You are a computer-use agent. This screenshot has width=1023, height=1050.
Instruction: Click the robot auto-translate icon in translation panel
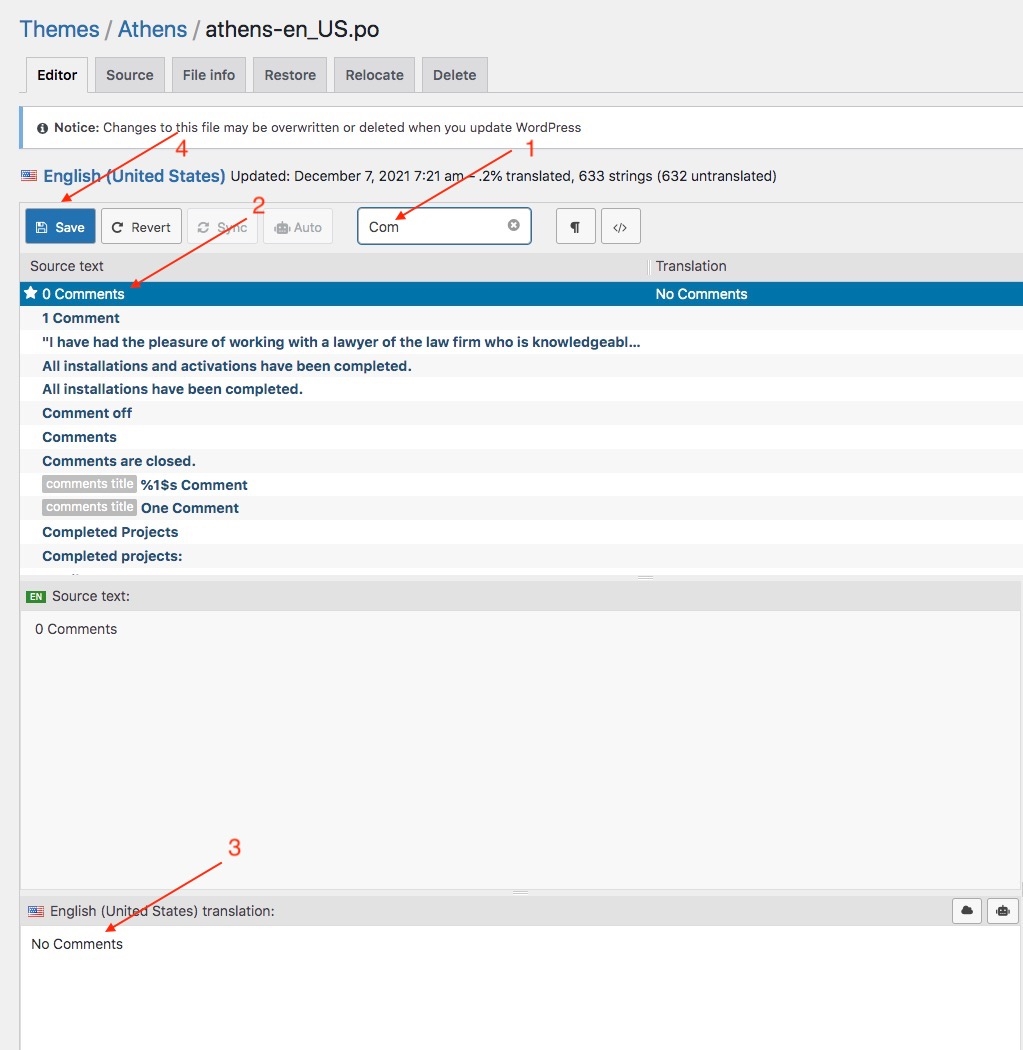click(1002, 911)
